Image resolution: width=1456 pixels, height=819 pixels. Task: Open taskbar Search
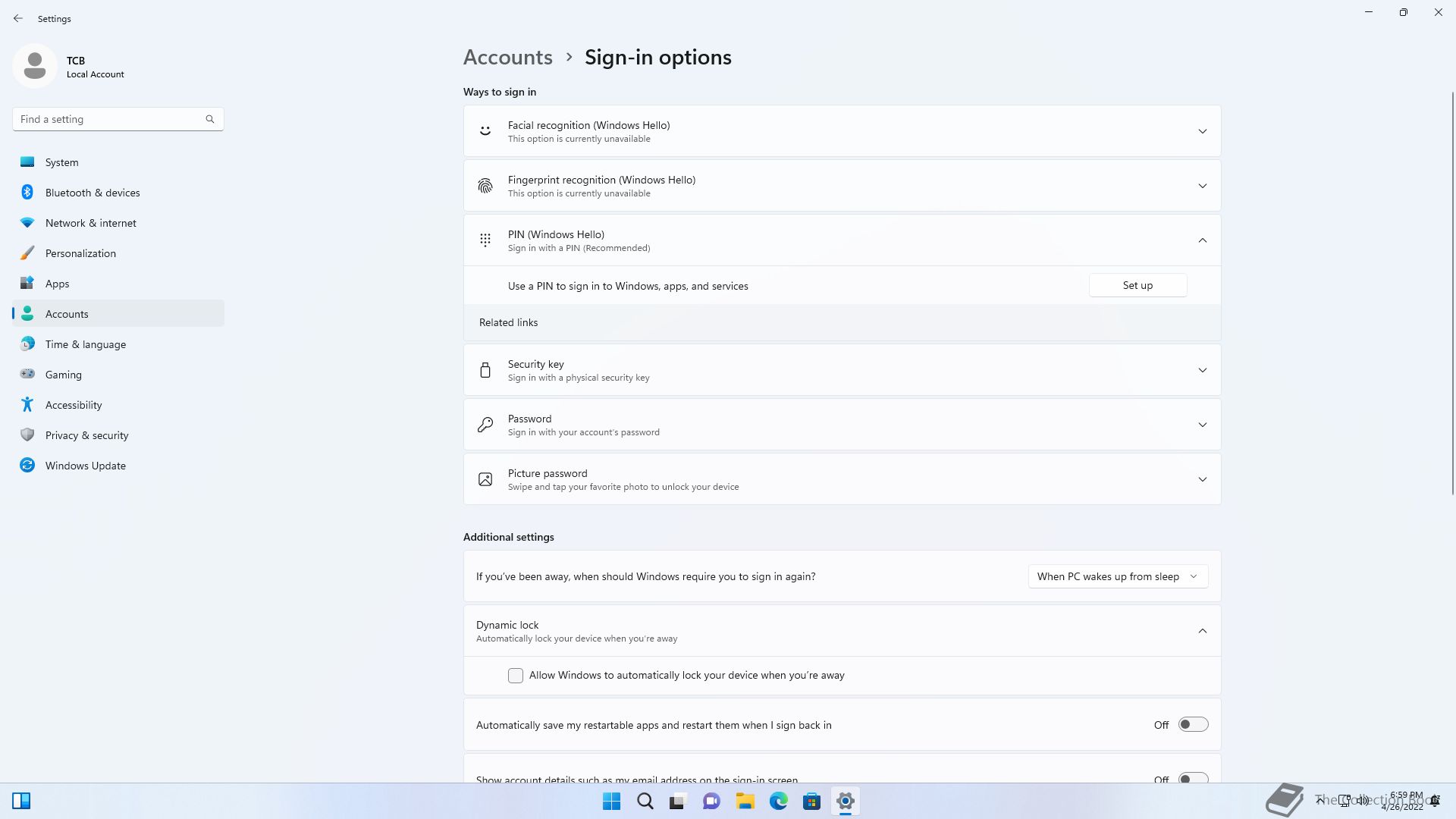tap(645, 801)
